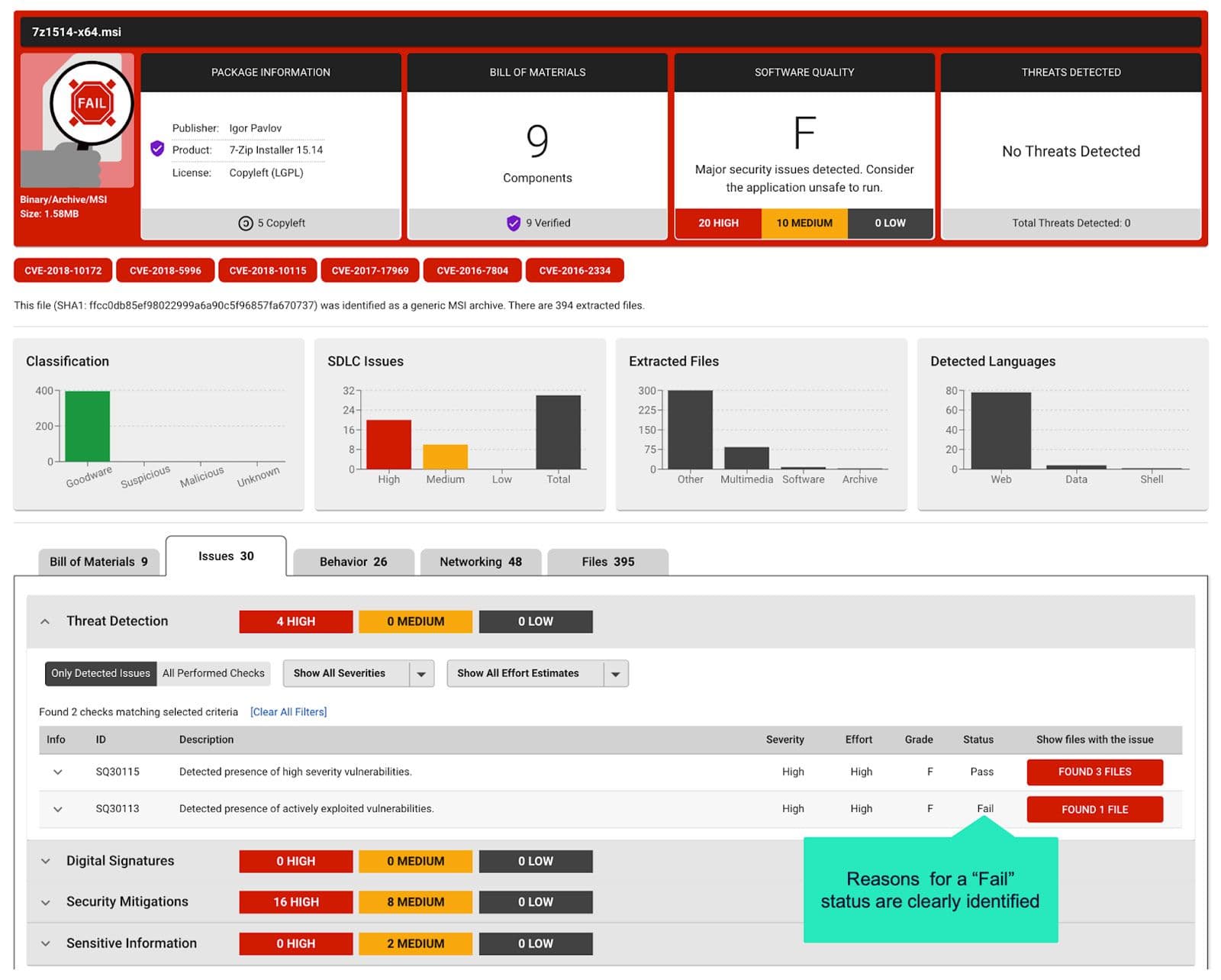The width and height of the screenshot is (1221, 980).
Task: Open the CVE-2018-10172 tag
Action: (63, 270)
